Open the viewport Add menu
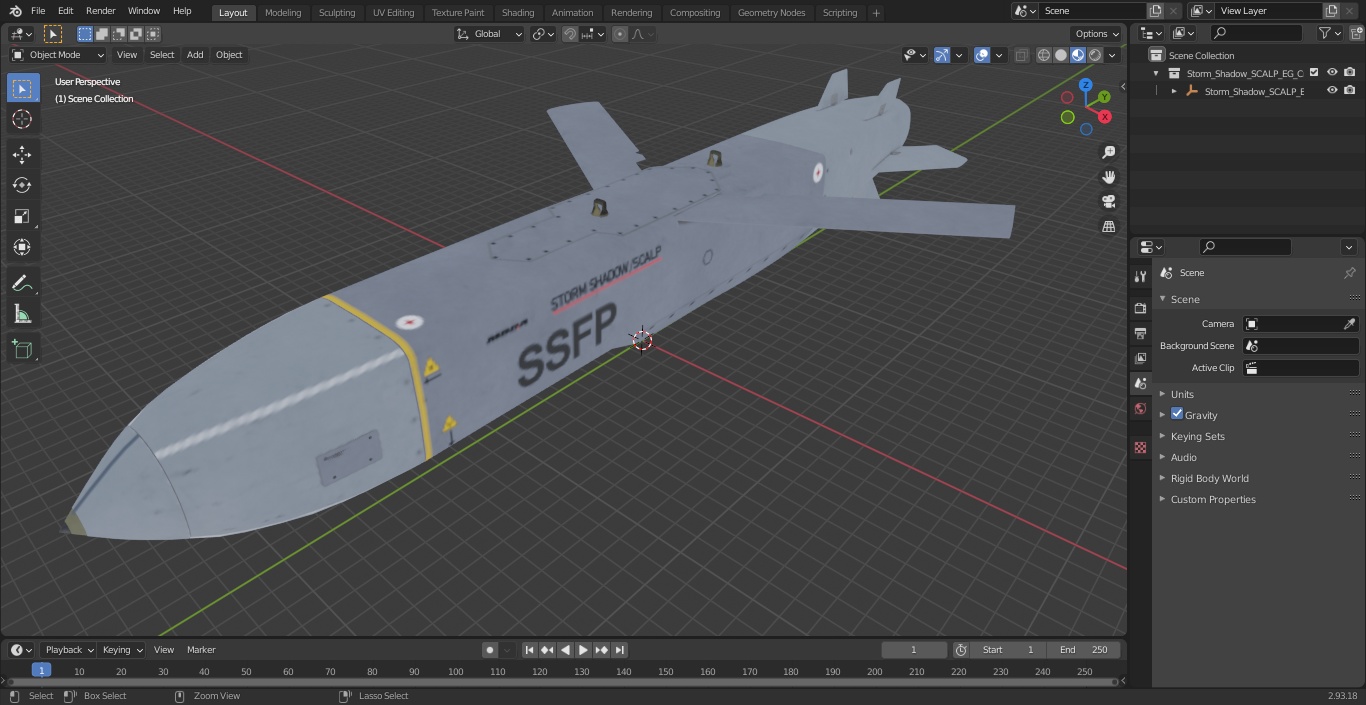 195,55
